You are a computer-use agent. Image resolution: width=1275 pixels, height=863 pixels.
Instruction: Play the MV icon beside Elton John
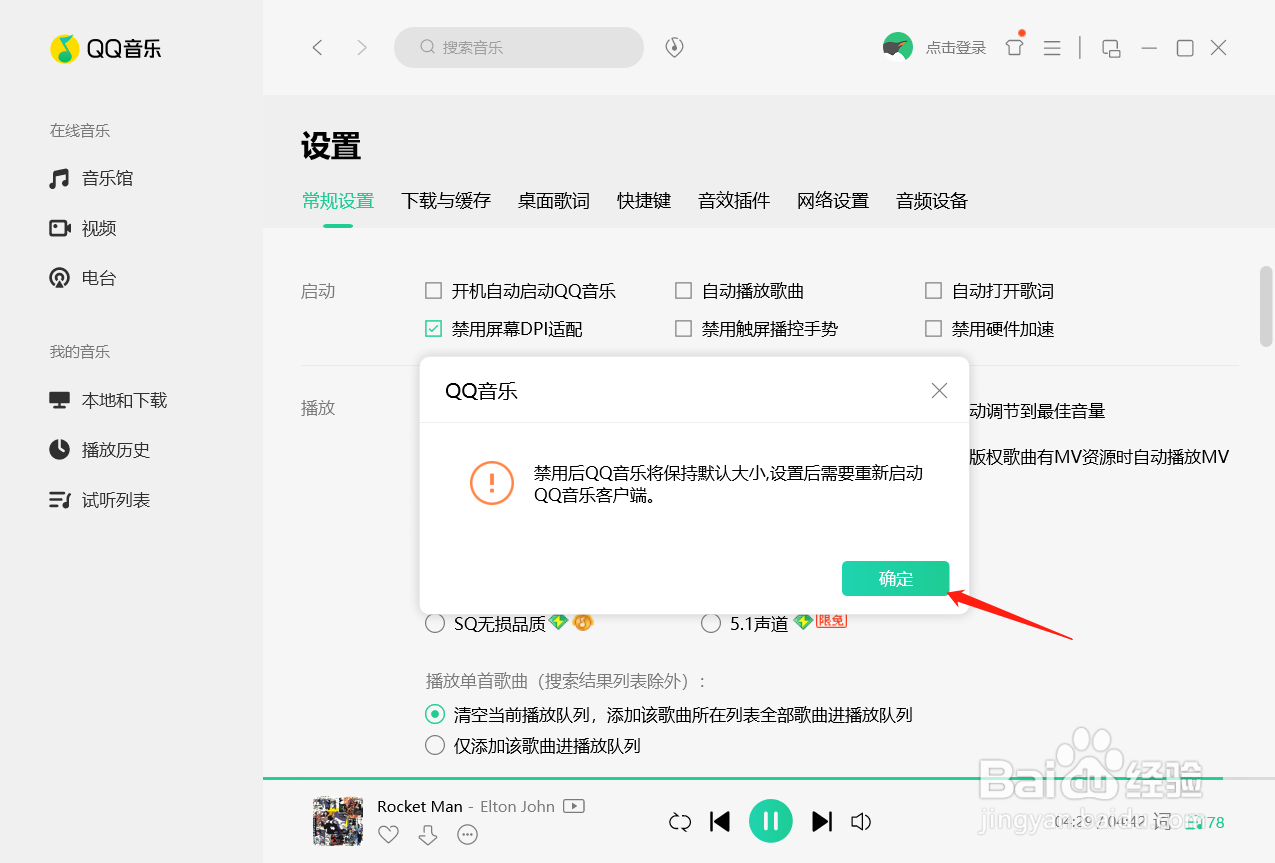(573, 806)
